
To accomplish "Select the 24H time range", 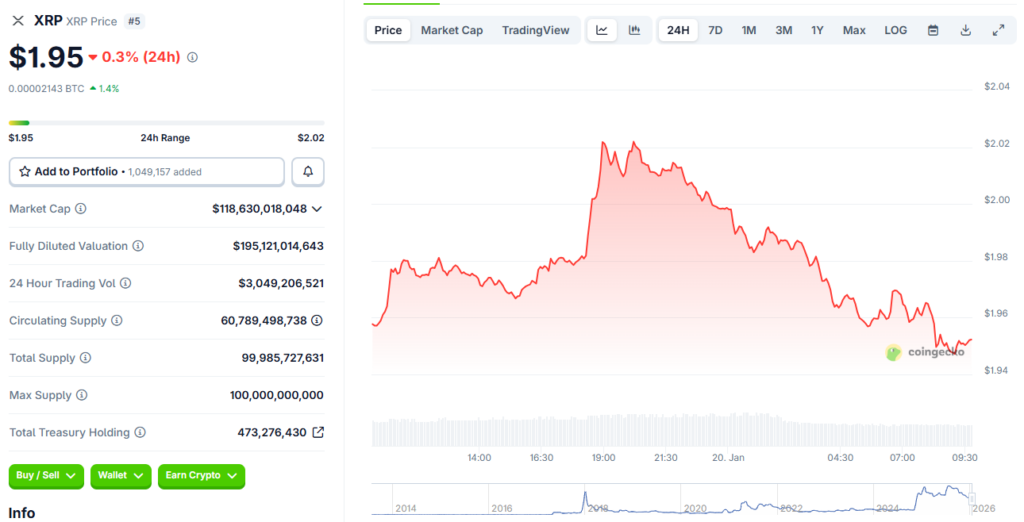I will 678,30.
